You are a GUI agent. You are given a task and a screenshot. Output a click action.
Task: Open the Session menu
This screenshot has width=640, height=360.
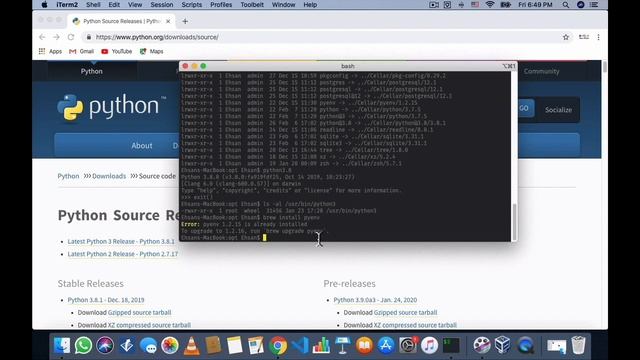coord(162,5)
